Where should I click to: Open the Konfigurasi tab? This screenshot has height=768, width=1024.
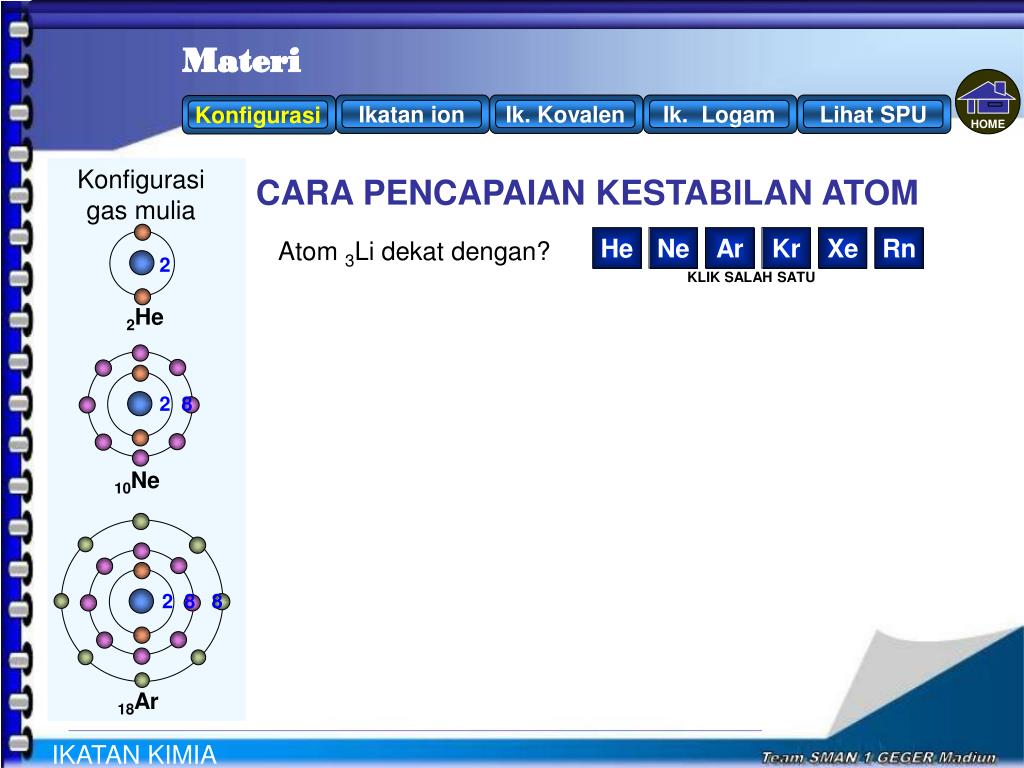(259, 115)
